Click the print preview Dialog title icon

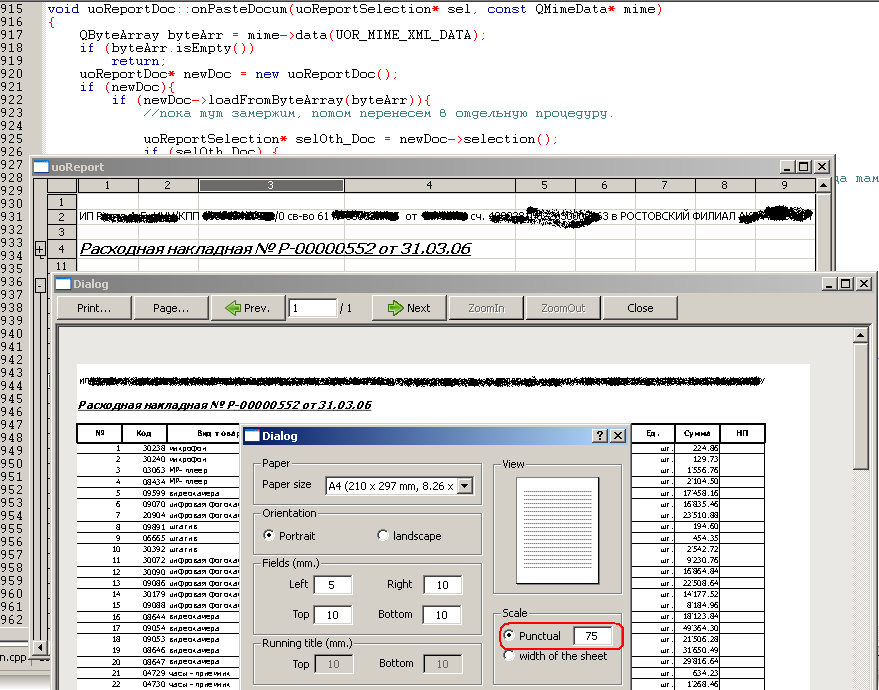point(62,284)
